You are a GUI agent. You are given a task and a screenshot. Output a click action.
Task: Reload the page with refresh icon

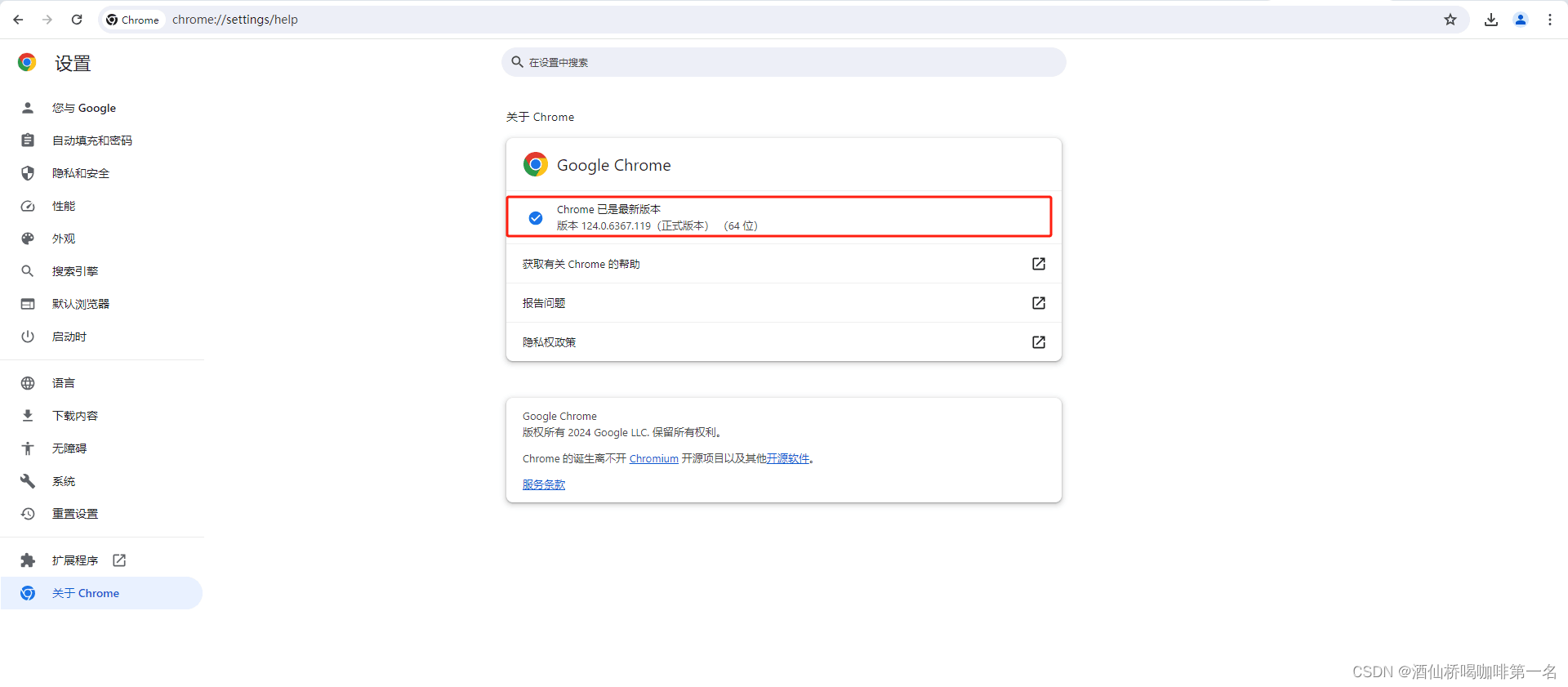pos(77,20)
